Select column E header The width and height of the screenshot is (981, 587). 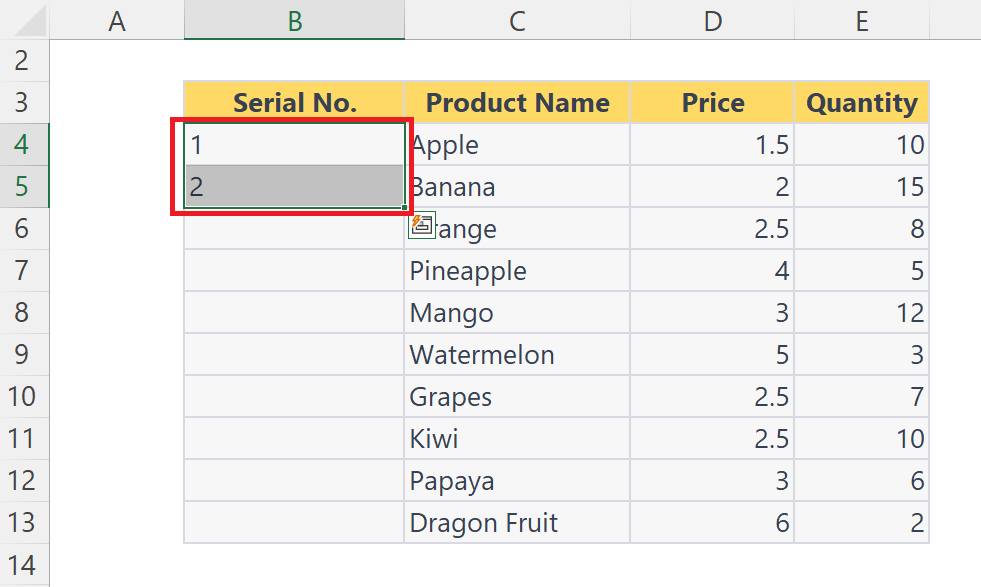pos(862,20)
